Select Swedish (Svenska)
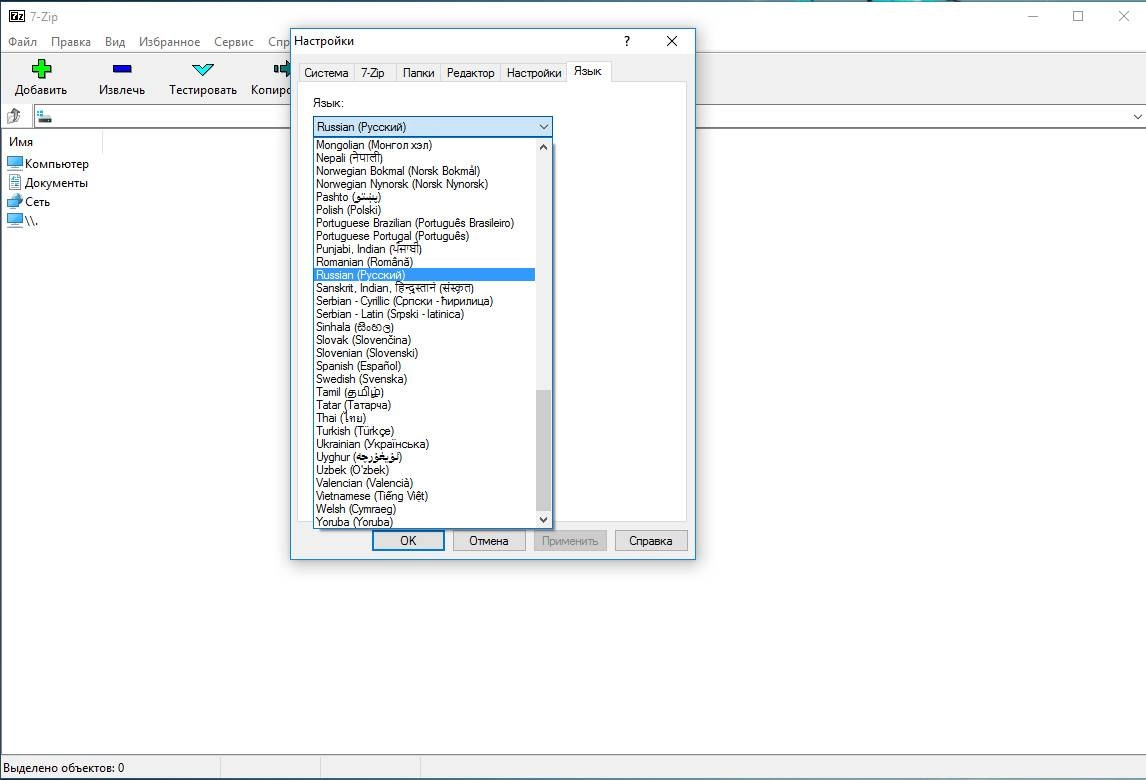 click(424, 379)
